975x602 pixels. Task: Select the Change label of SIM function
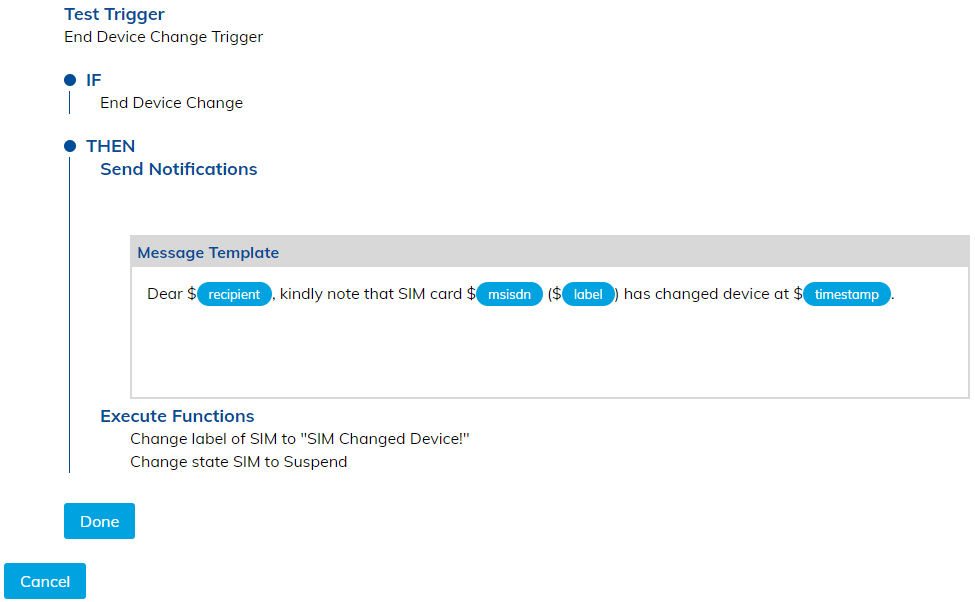click(x=299, y=439)
